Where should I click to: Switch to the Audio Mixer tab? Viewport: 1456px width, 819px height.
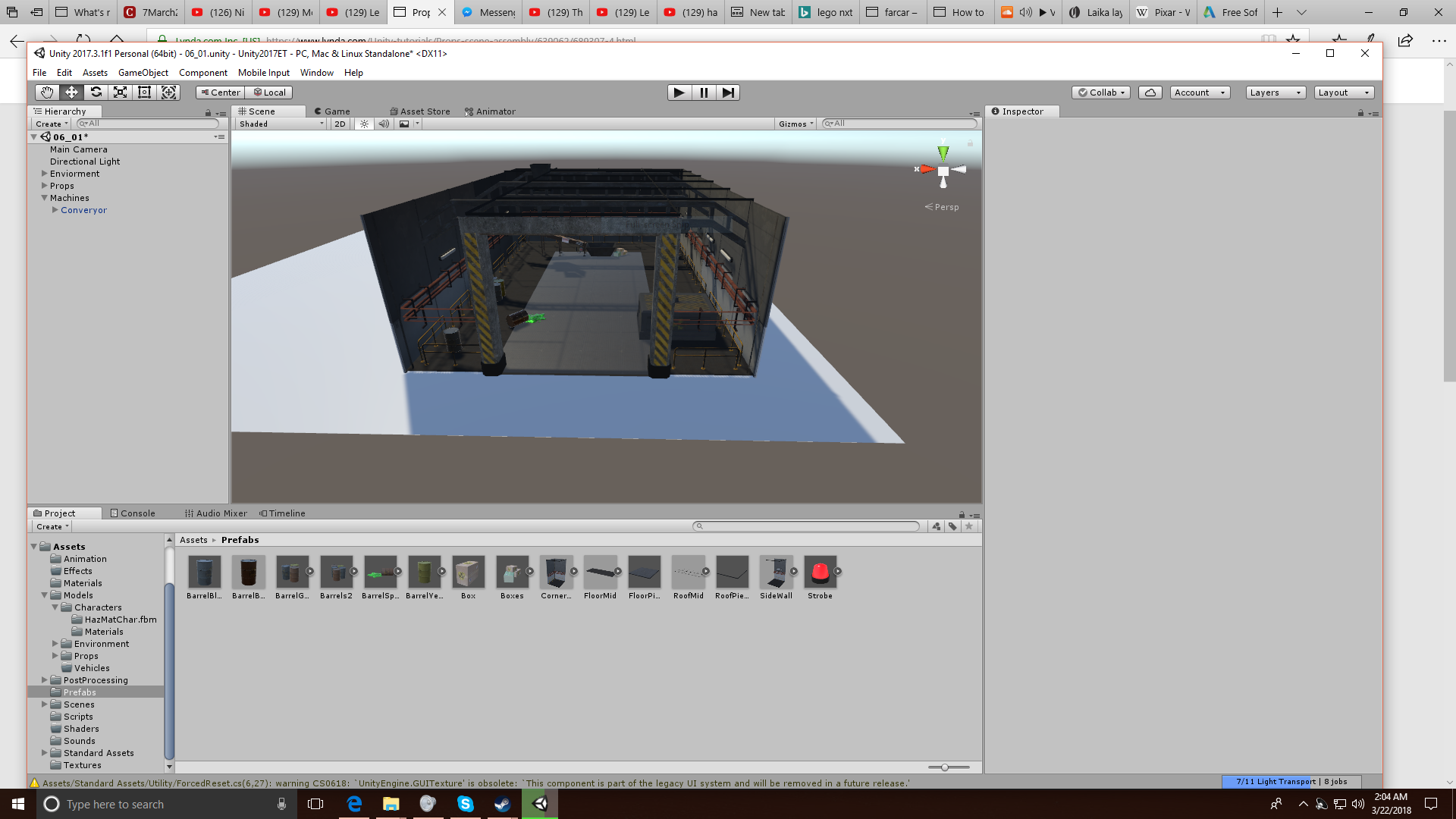point(216,513)
